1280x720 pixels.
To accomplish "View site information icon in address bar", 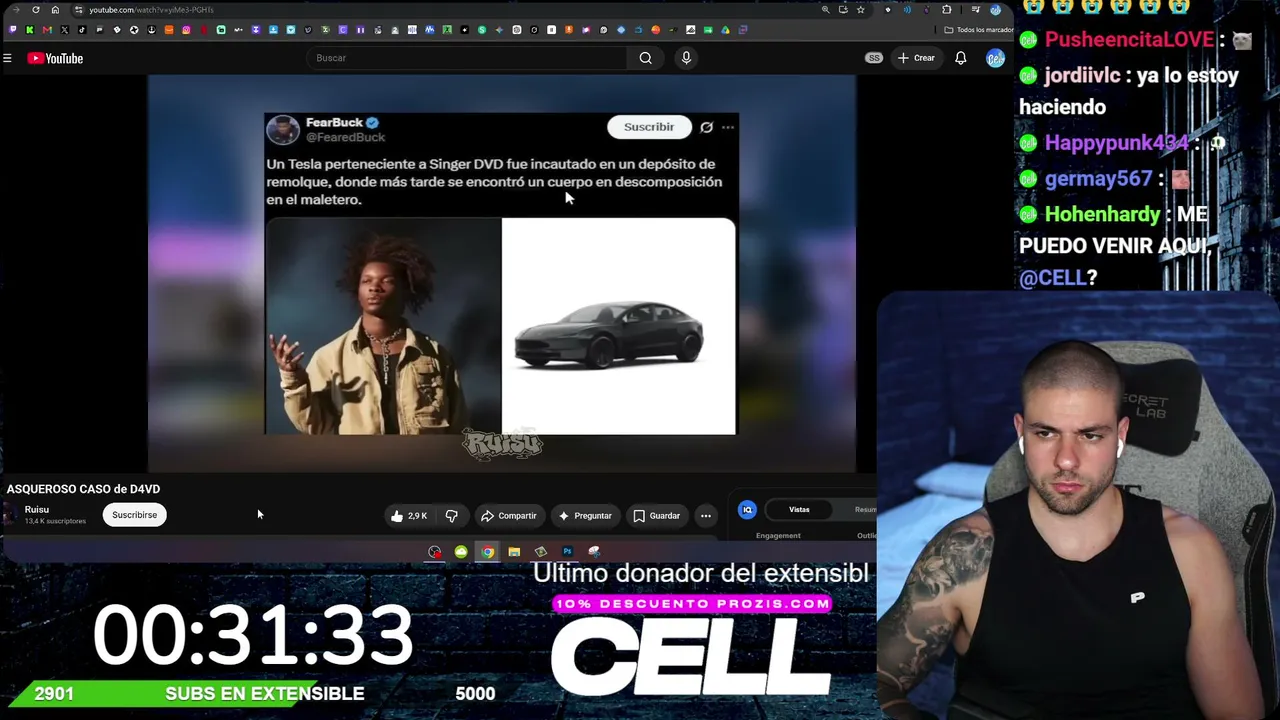I will click(x=78, y=10).
